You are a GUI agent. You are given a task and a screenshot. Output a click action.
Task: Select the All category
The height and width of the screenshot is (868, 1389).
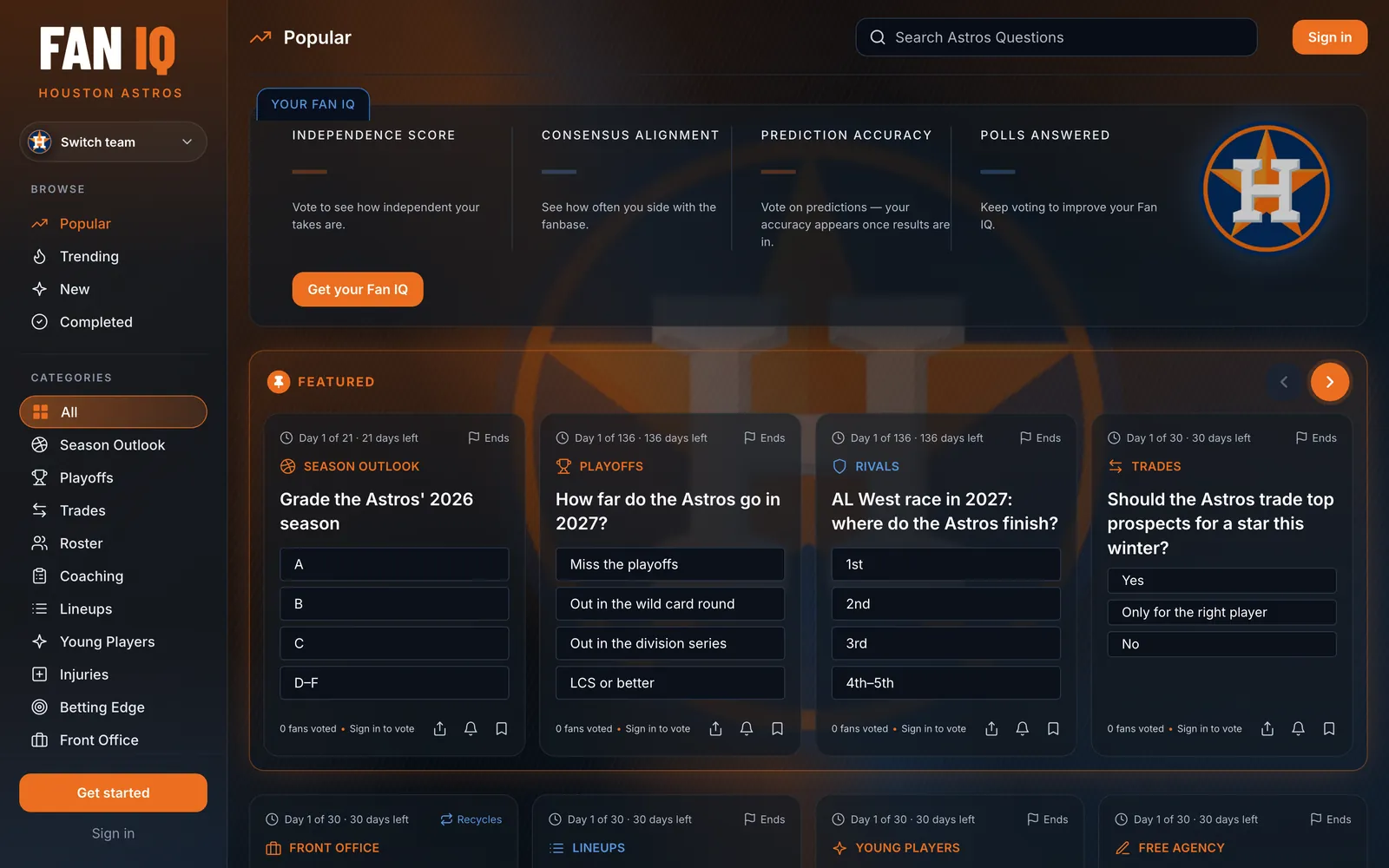point(113,412)
